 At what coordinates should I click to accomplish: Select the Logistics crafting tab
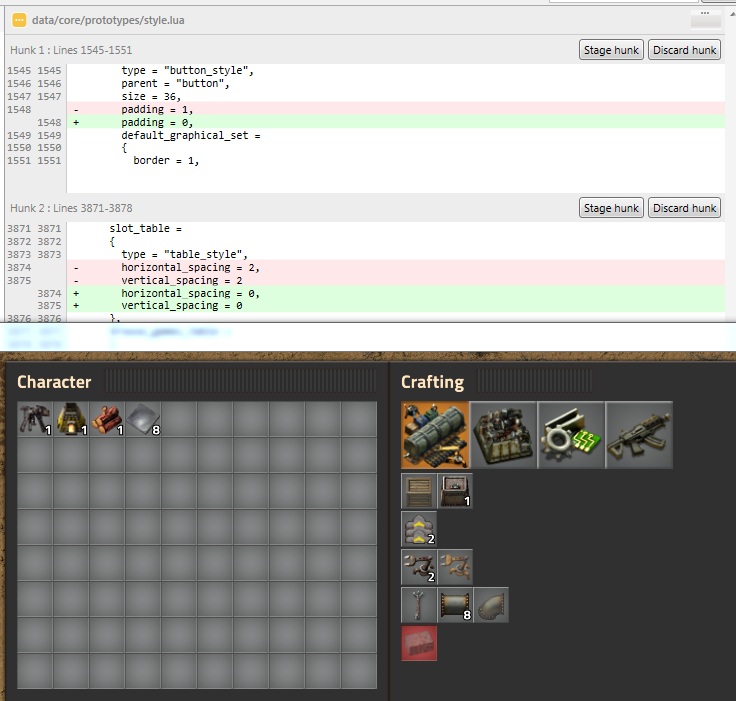[x=435, y=435]
